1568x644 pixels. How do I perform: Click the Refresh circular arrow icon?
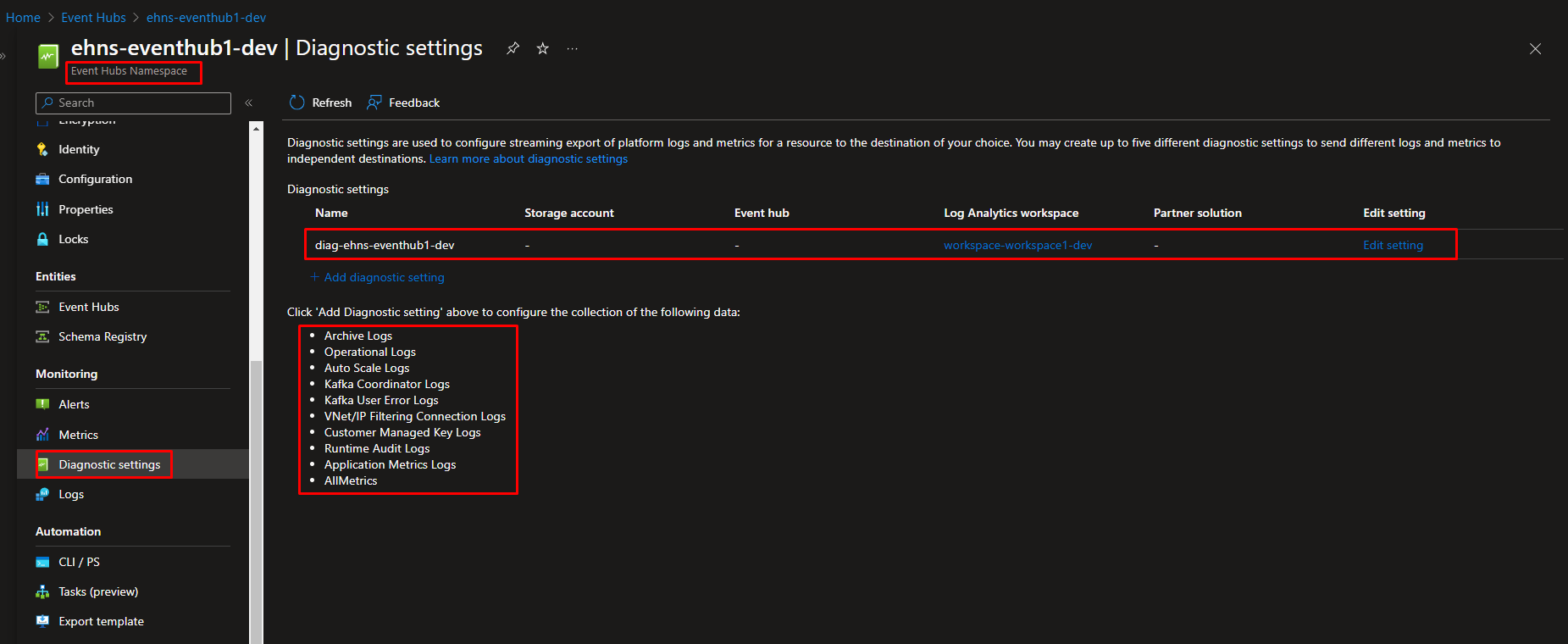(x=296, y=103)
